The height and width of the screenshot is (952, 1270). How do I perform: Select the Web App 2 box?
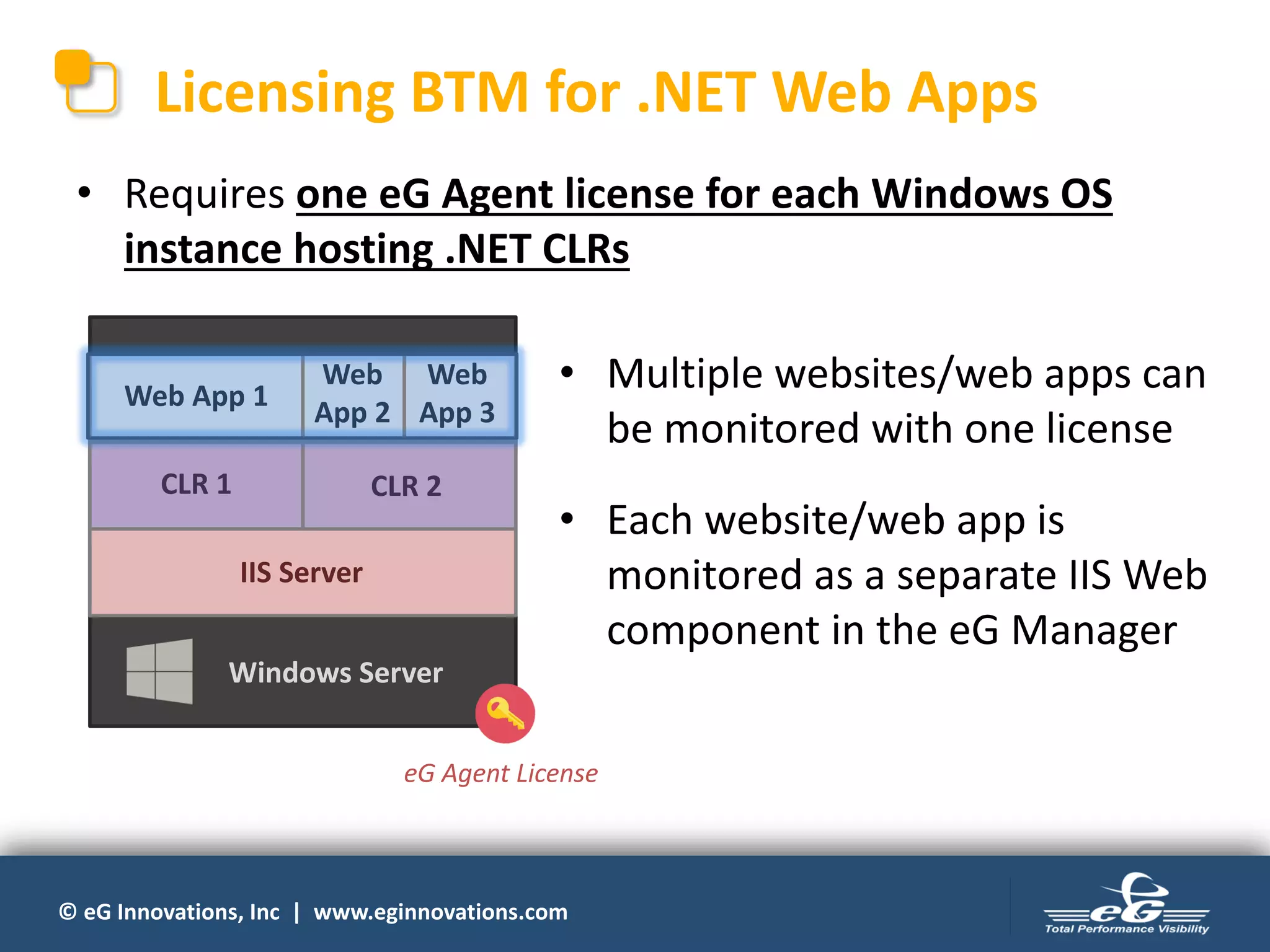[352, 395]
